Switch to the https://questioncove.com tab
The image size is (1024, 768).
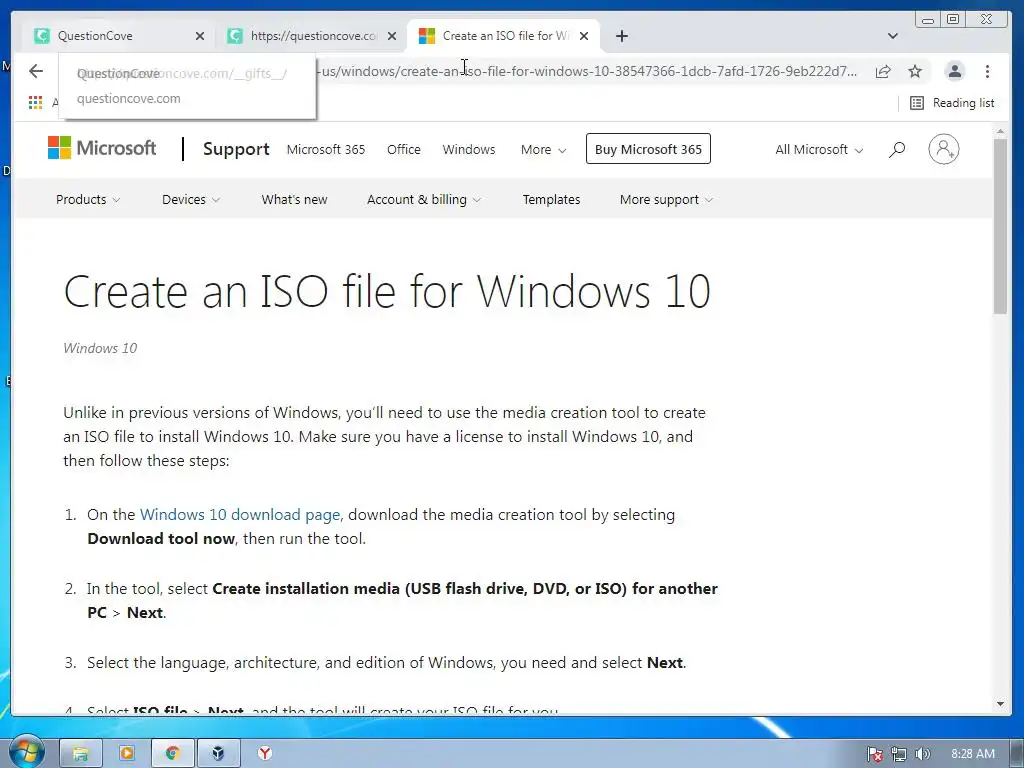(x=312, y=36)
